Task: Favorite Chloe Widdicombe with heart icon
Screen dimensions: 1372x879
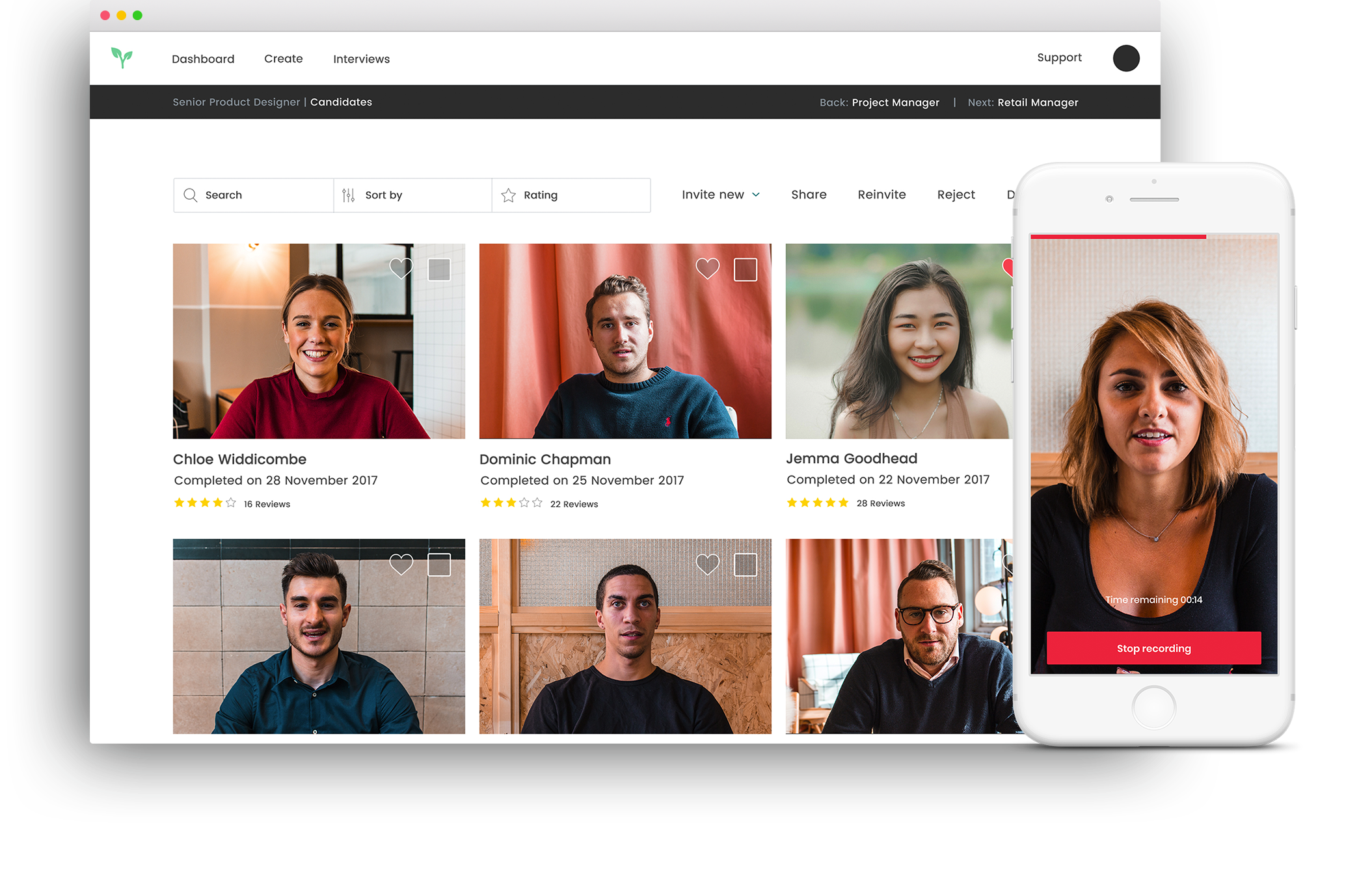Action: point(401,268)
